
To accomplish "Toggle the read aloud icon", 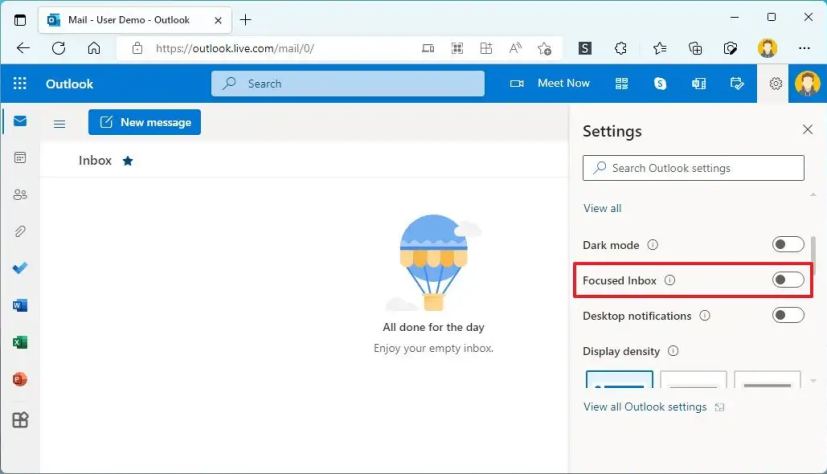I will tap(515, 49).
